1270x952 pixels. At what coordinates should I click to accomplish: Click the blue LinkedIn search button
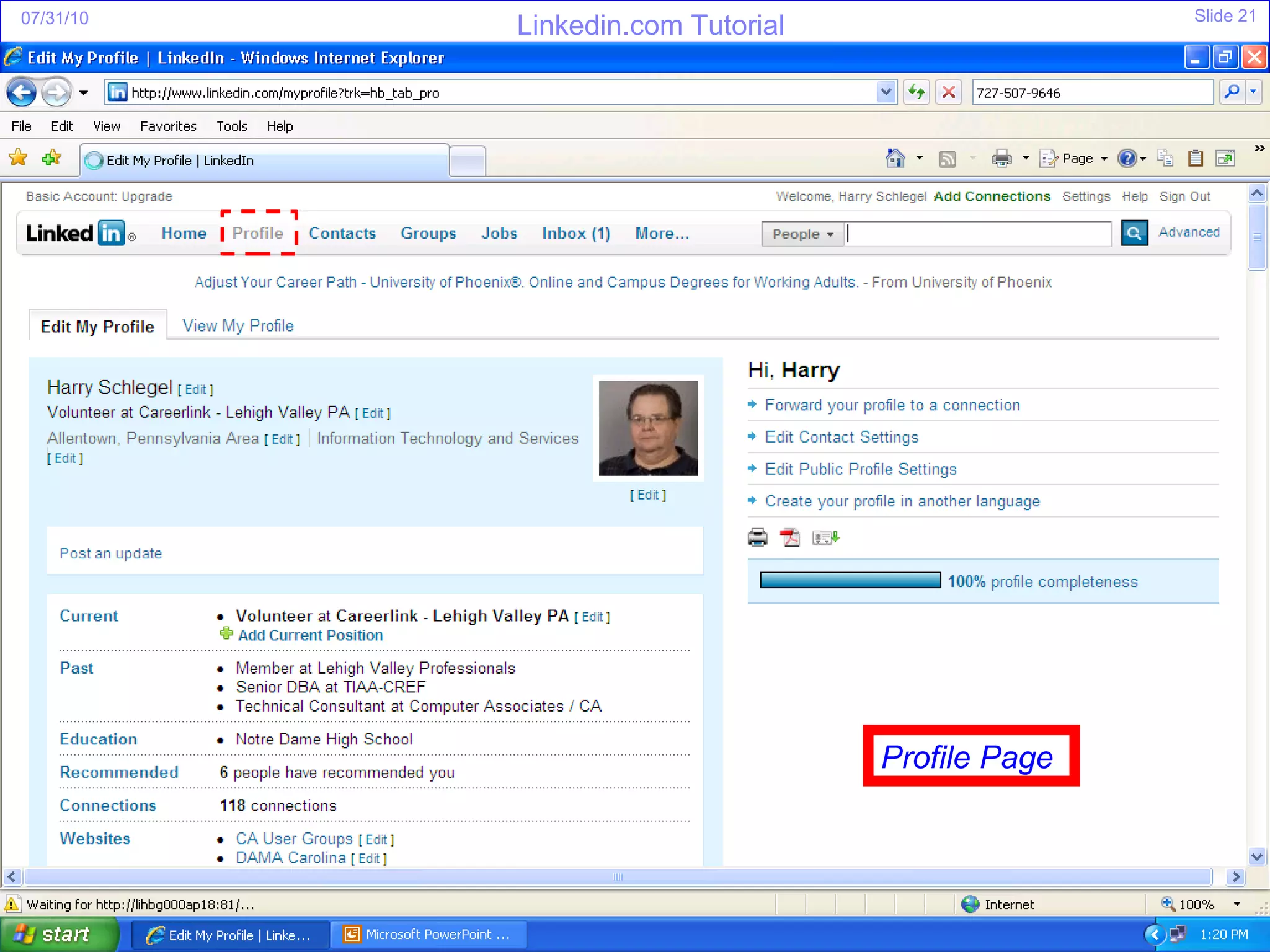click(1134, 233)
